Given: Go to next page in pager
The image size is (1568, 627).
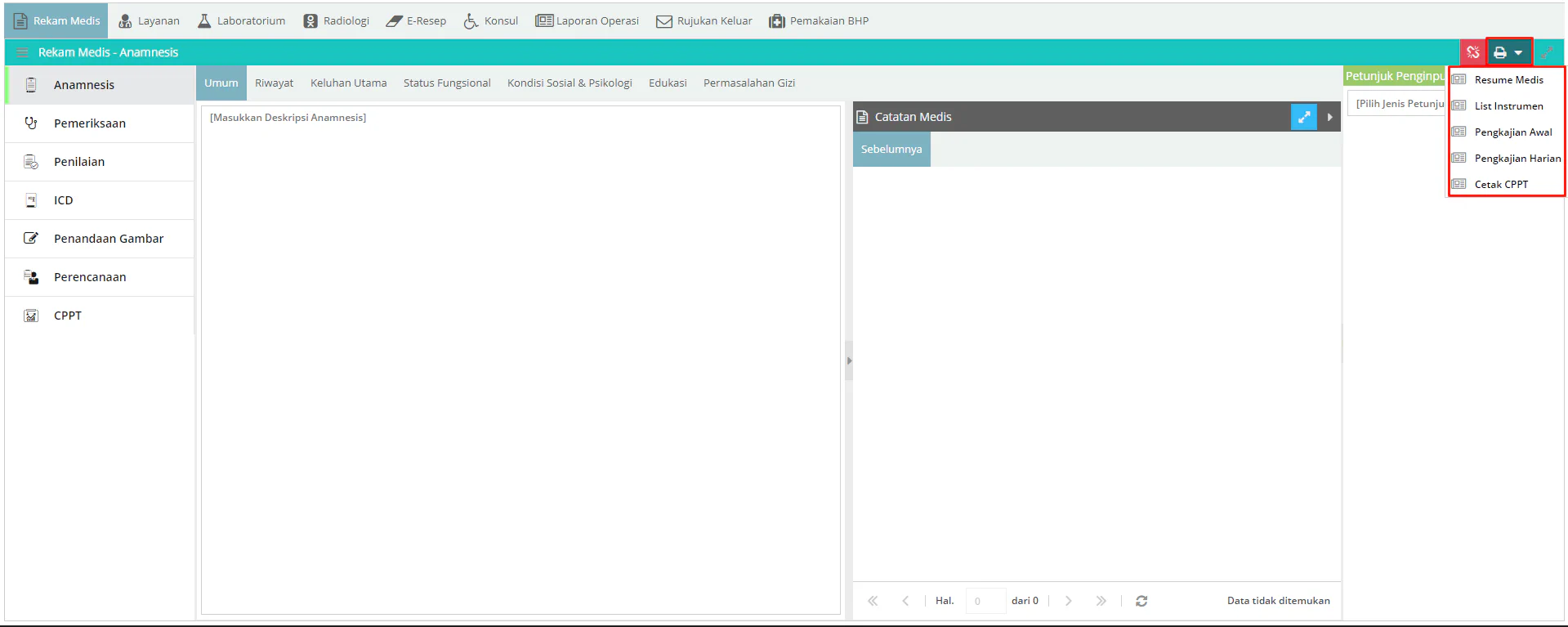Looking at the screenshot, I should (x=1068, y=601).
